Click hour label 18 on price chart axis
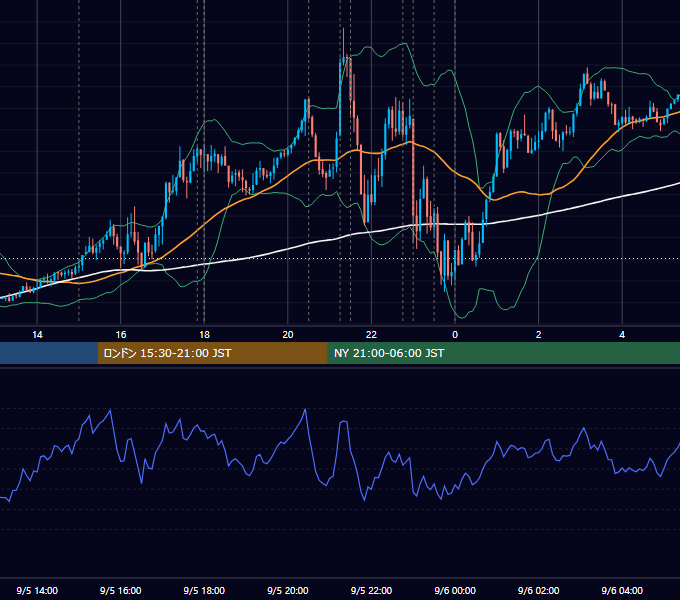 click(204, 335)
